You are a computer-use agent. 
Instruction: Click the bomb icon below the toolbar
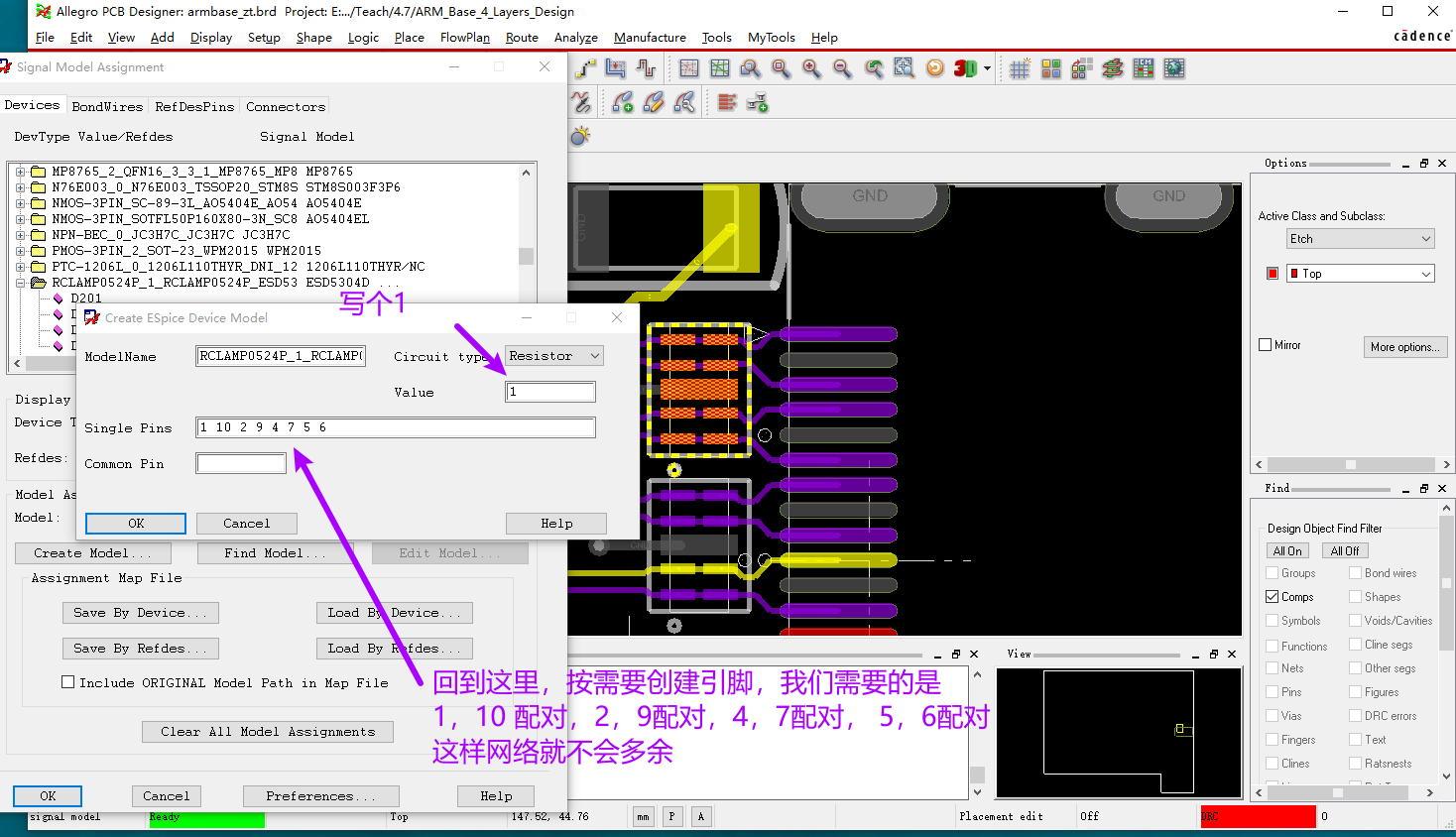581,136
